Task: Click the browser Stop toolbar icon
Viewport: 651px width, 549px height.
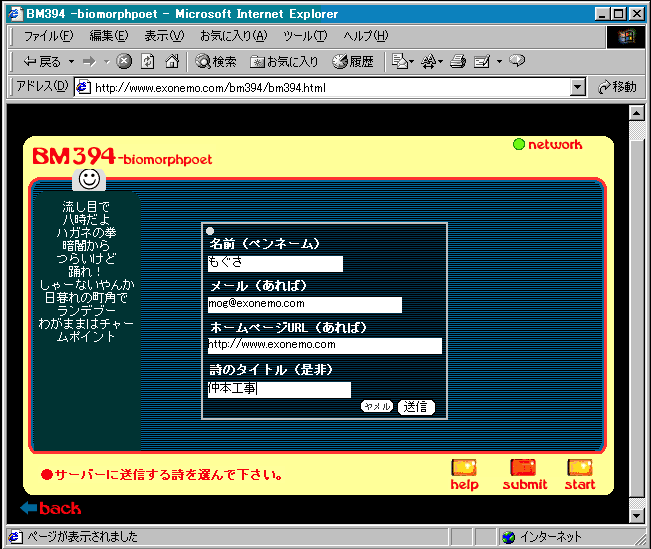Action: [123, 61]
